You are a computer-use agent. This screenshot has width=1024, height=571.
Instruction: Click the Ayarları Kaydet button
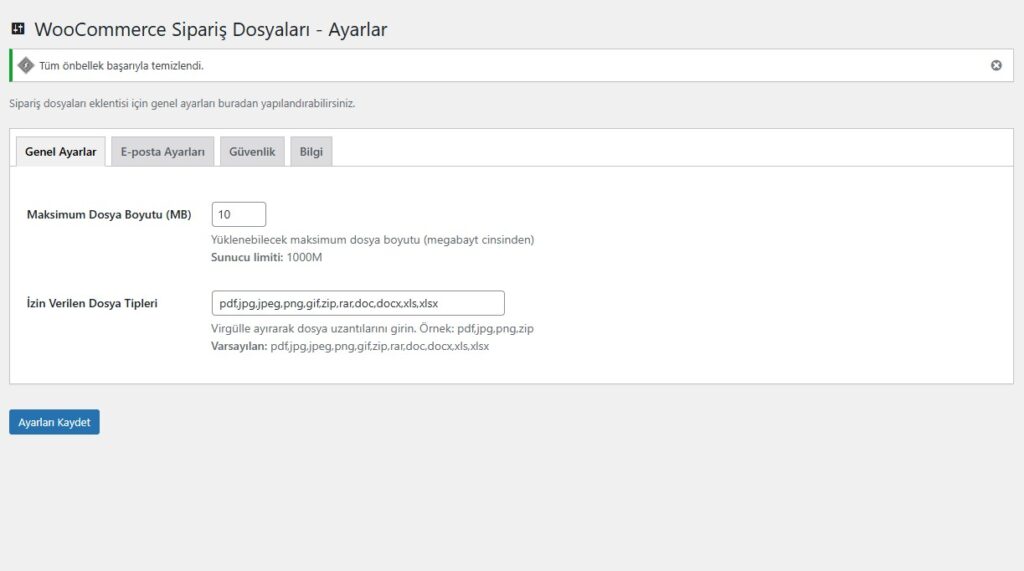click(x=54, y=422)
